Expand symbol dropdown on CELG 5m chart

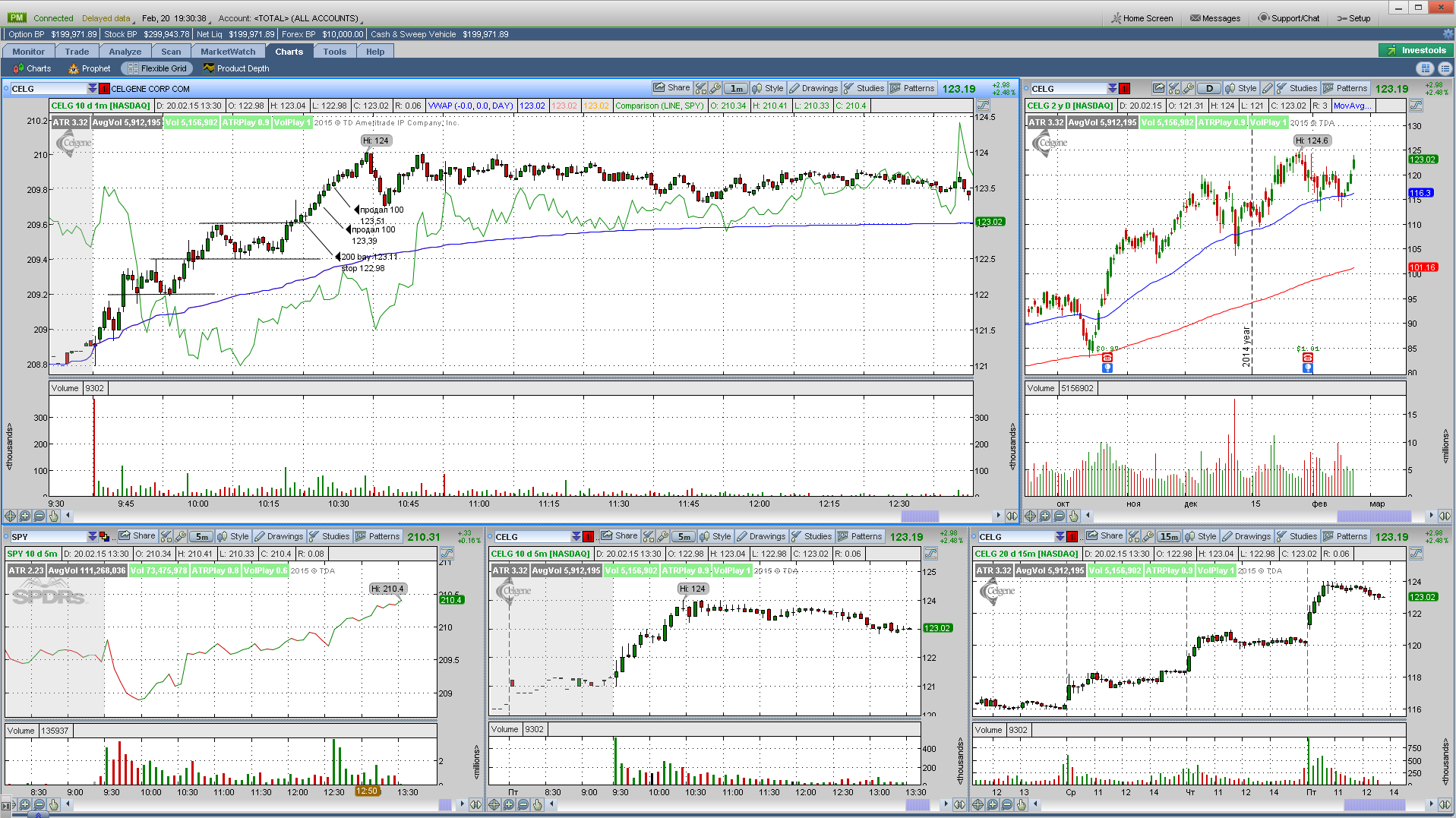(x=576, y=536)
